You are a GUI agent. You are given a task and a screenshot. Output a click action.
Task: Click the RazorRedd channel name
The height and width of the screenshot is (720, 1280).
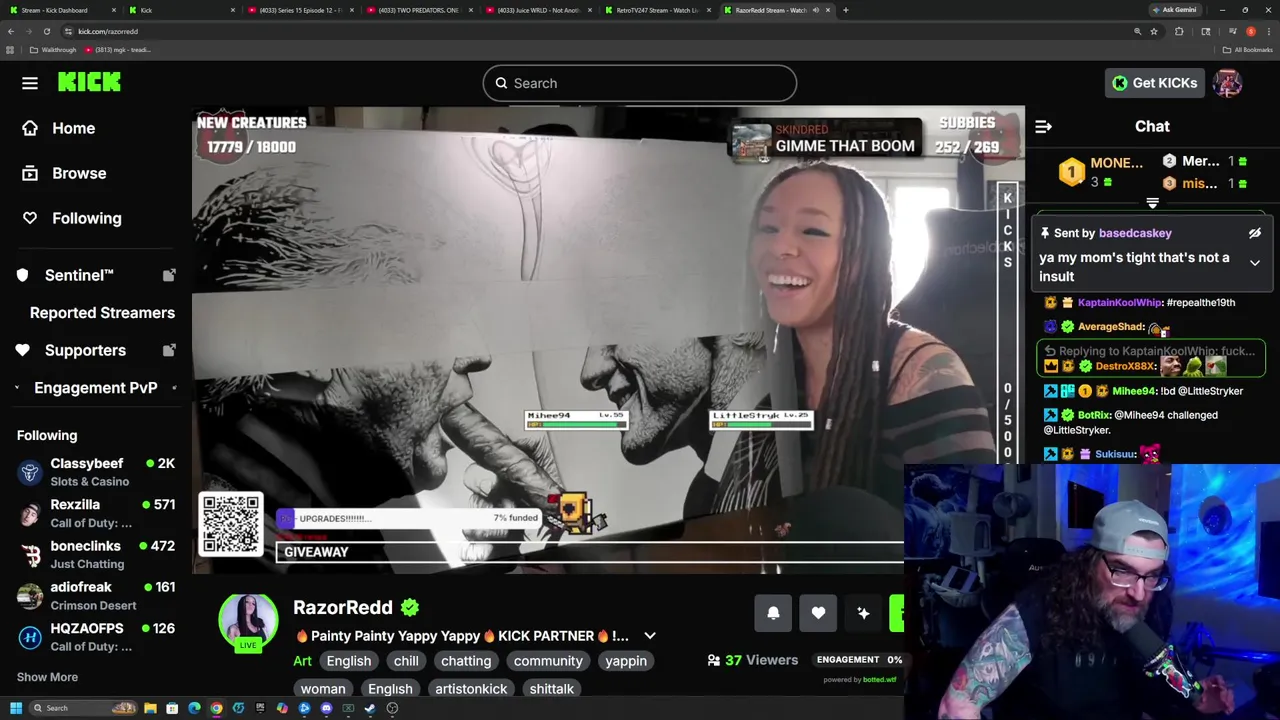pos(343,607)
